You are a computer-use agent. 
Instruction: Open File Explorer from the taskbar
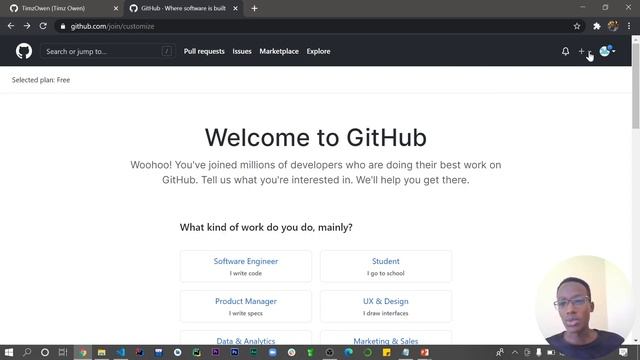(x=102, y=352)
